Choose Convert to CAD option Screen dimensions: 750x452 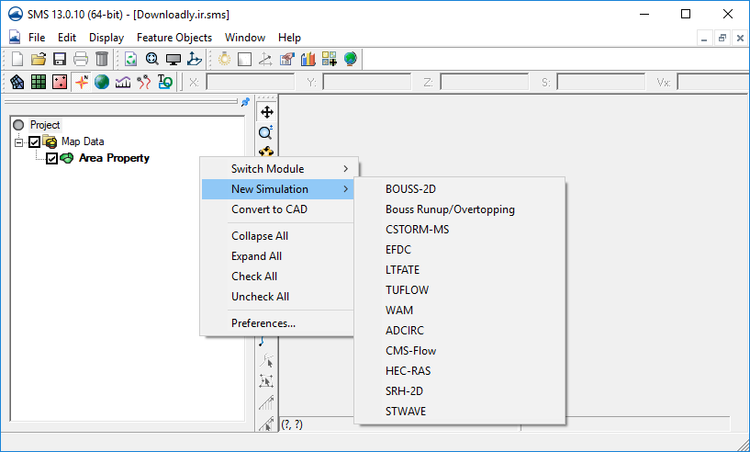pyautogui.click(x=269, y=209)
